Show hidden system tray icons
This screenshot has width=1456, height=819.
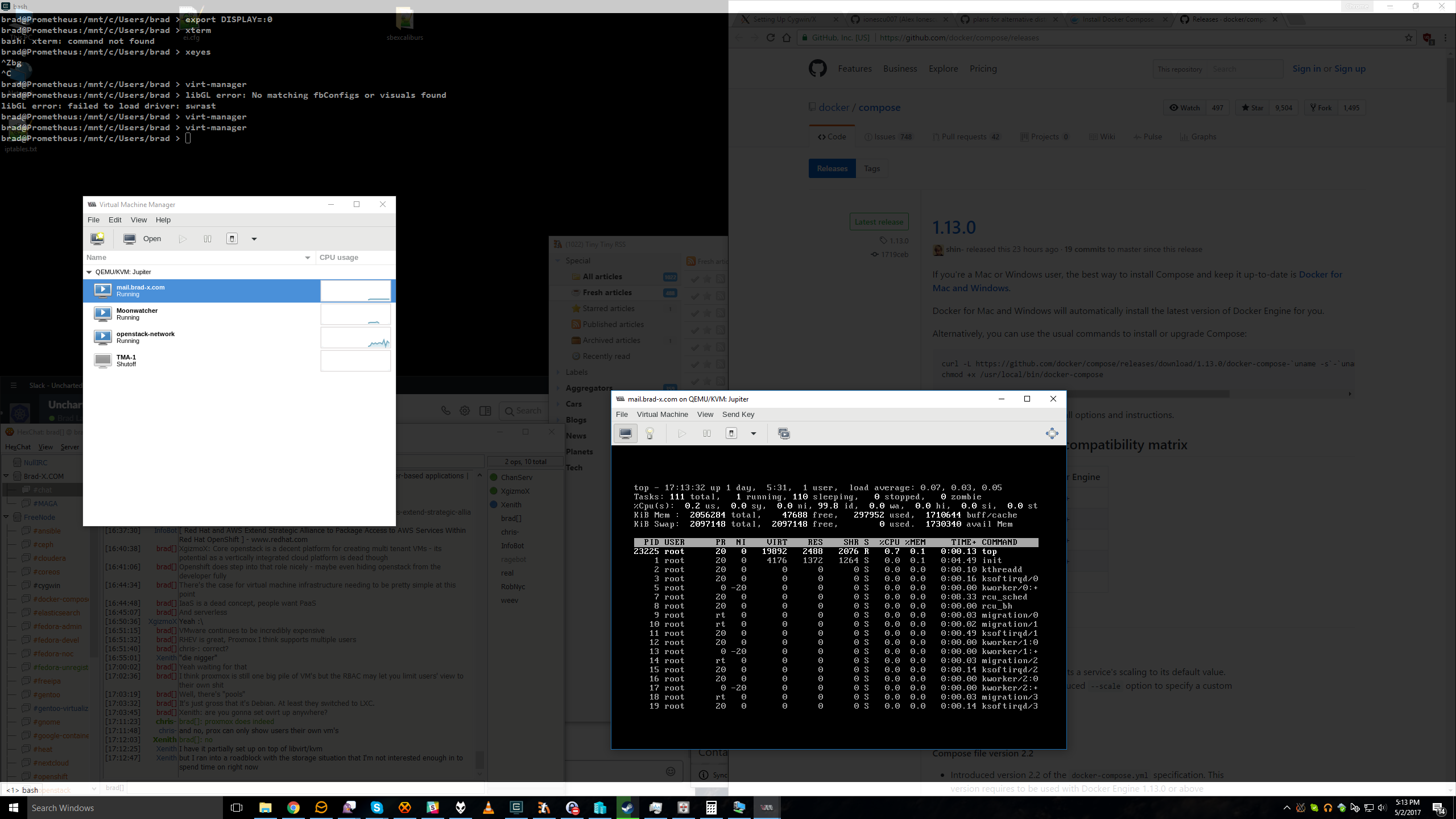pos(1287,808)
